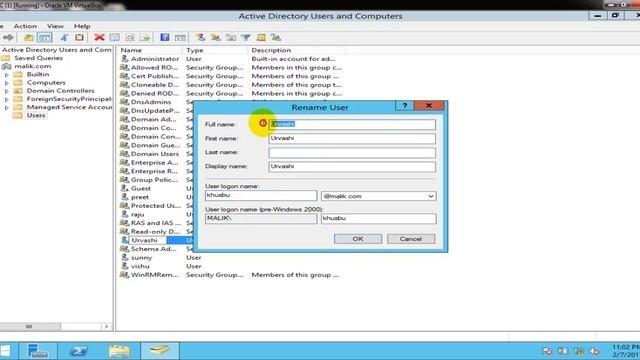Click the pre-Windows 2000 logon name field

(x=378, y=218)
